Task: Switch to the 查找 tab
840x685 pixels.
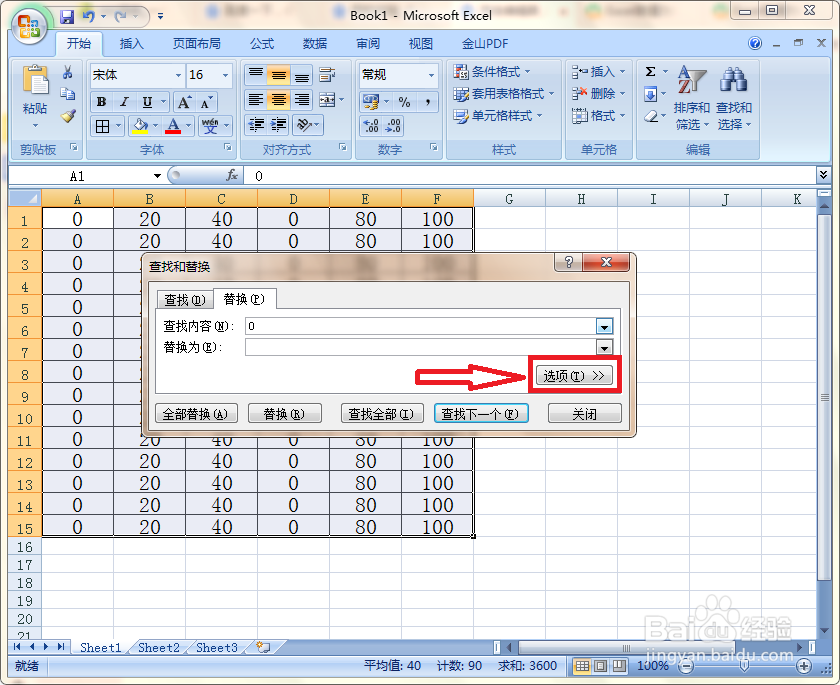Action: click(185, 299)
